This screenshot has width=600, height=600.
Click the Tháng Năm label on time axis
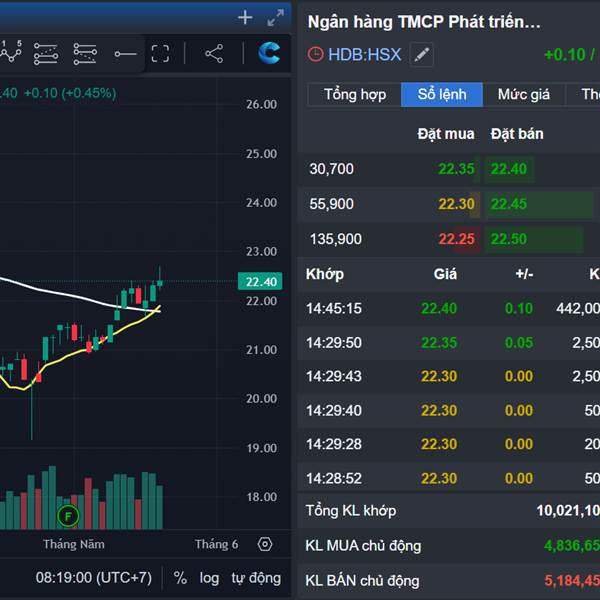[74, 544]
